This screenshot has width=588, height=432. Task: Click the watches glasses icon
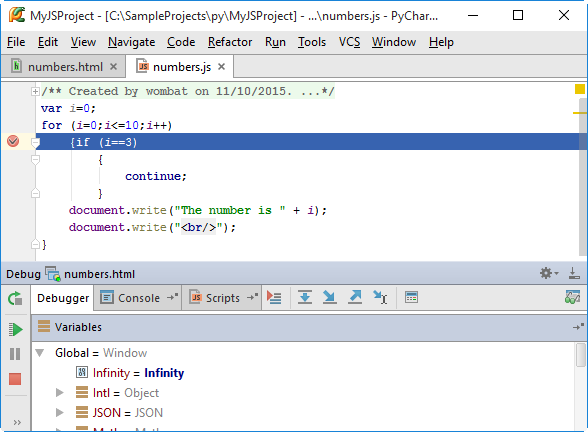tap(572, 297)
